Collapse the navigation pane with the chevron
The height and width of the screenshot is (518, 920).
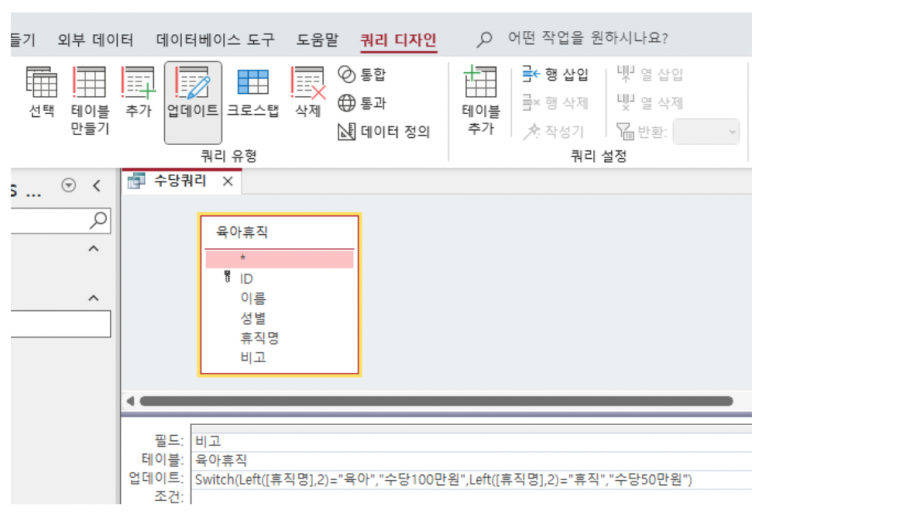[96, 186]
